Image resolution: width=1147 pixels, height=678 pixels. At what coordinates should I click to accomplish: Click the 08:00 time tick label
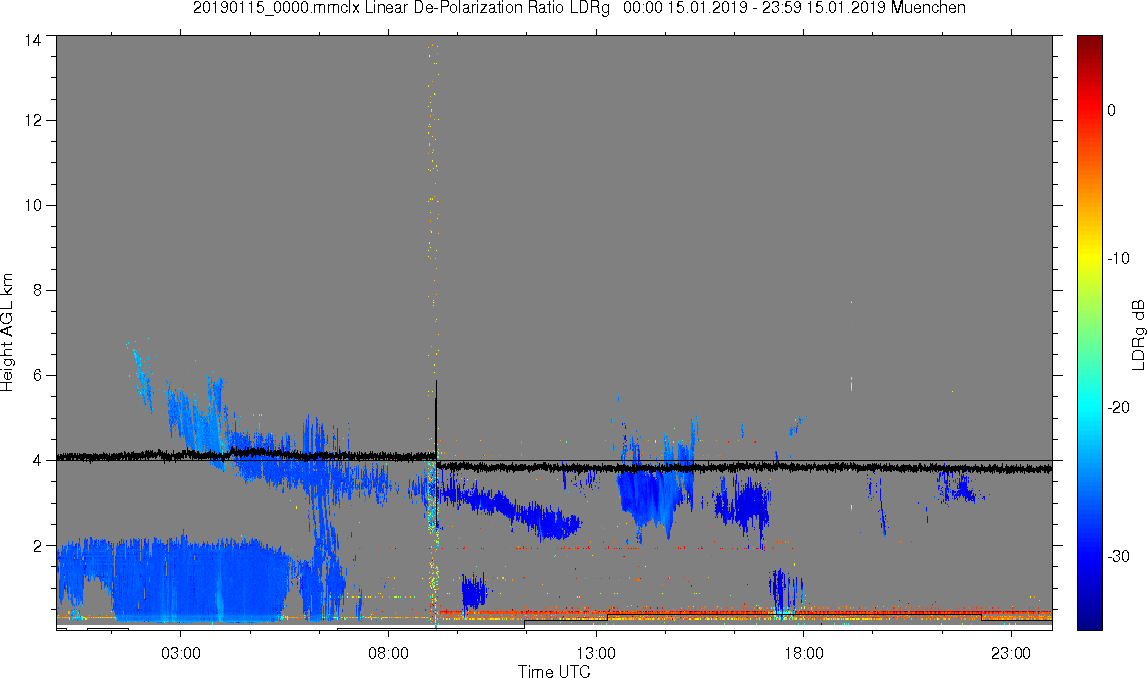[x=388, y=653]
